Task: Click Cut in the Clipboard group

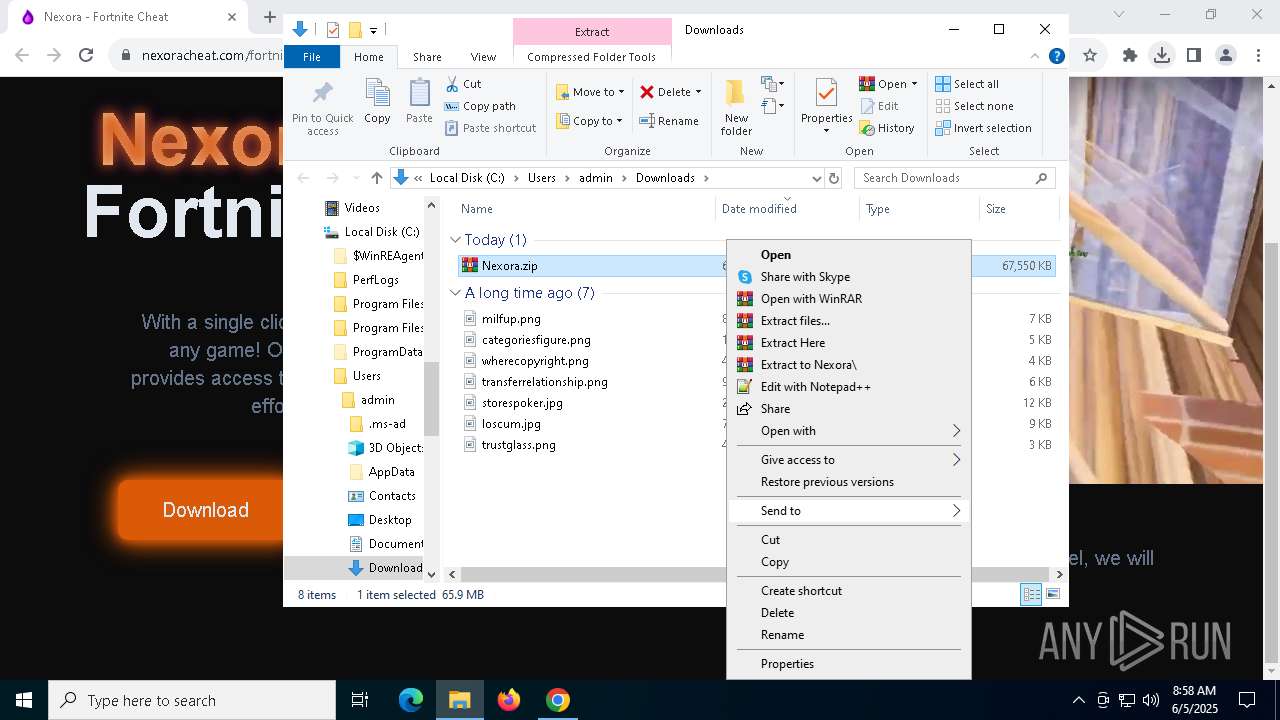Action: pos(463,84)
